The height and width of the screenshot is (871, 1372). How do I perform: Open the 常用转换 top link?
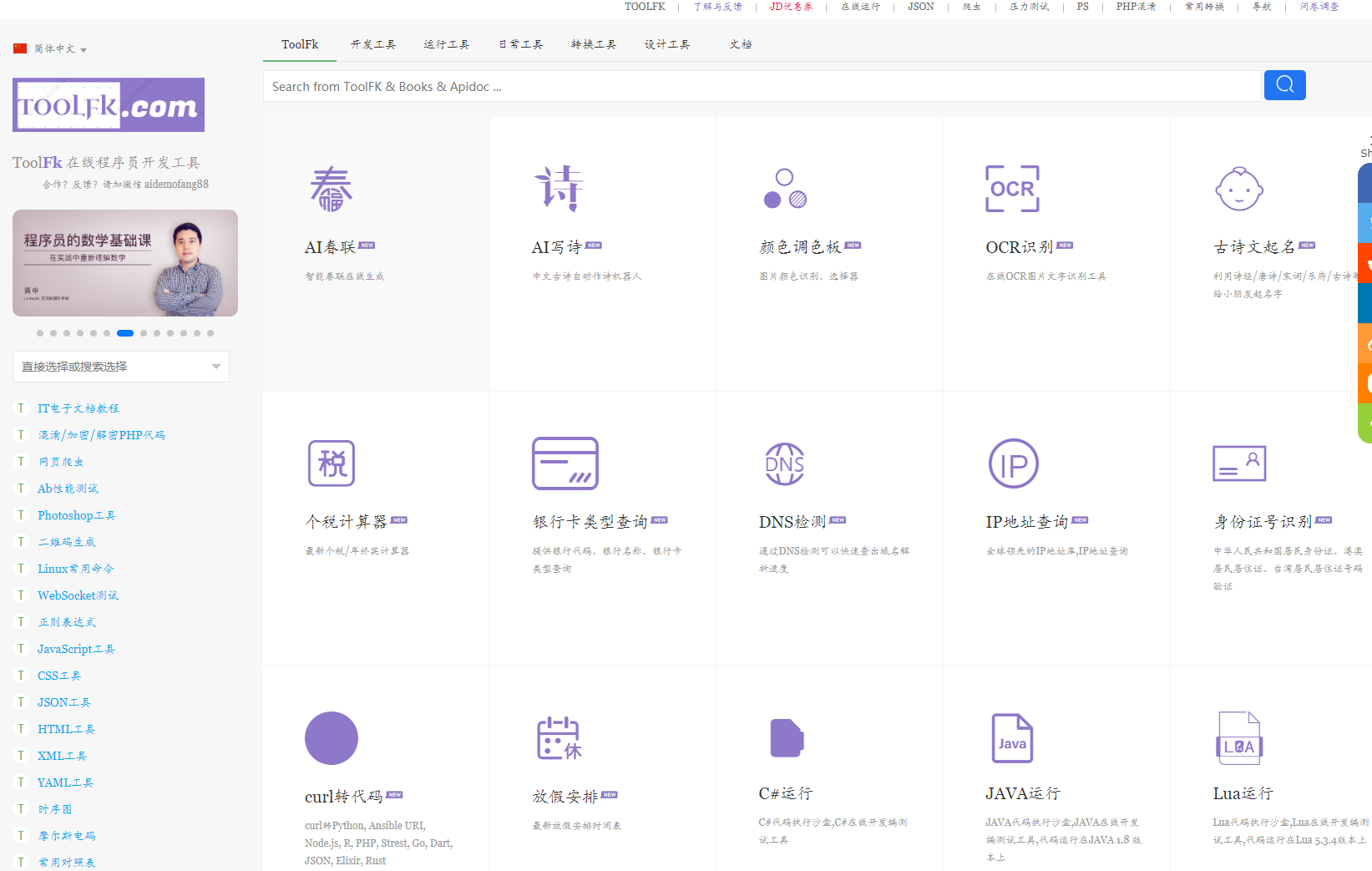[1204, 7]
